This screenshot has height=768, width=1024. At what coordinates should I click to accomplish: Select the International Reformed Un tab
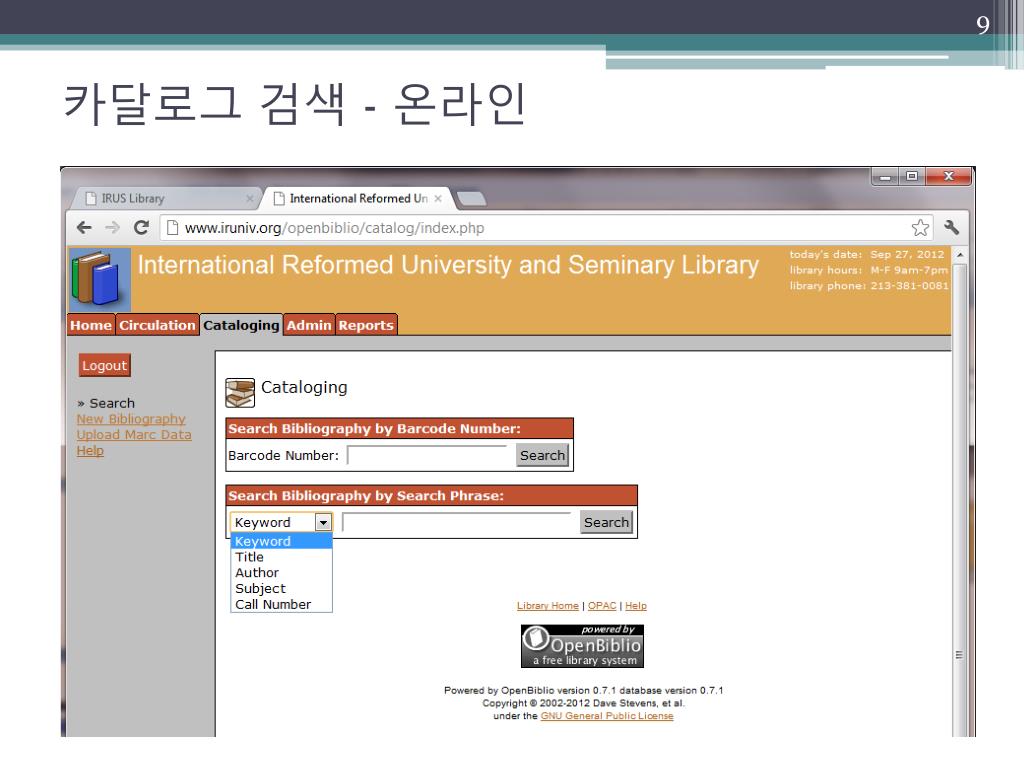tap(357, 199)
